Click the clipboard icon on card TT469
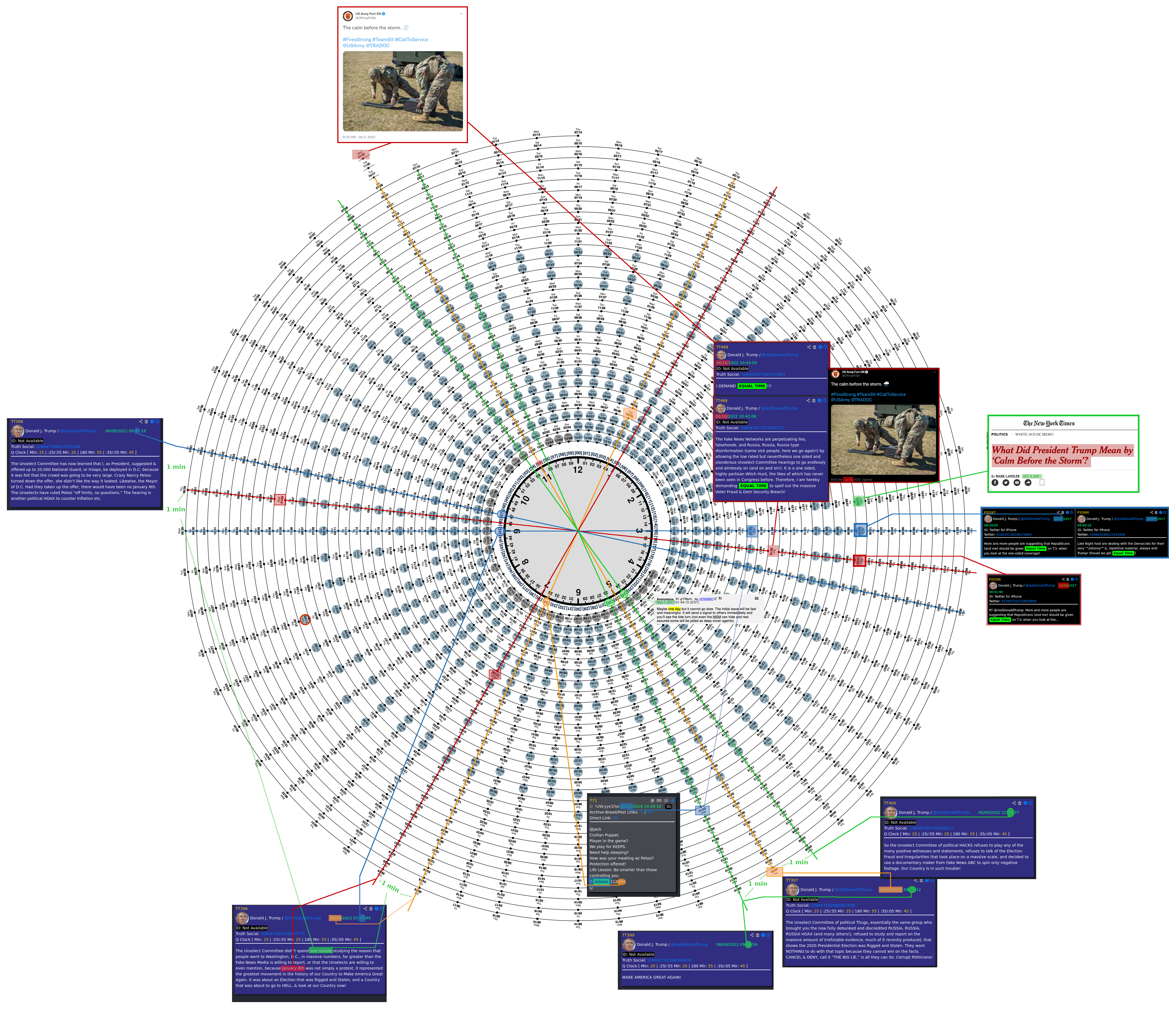Image resolution: width=1169 pixels, height=1036 pixels. 814,347
